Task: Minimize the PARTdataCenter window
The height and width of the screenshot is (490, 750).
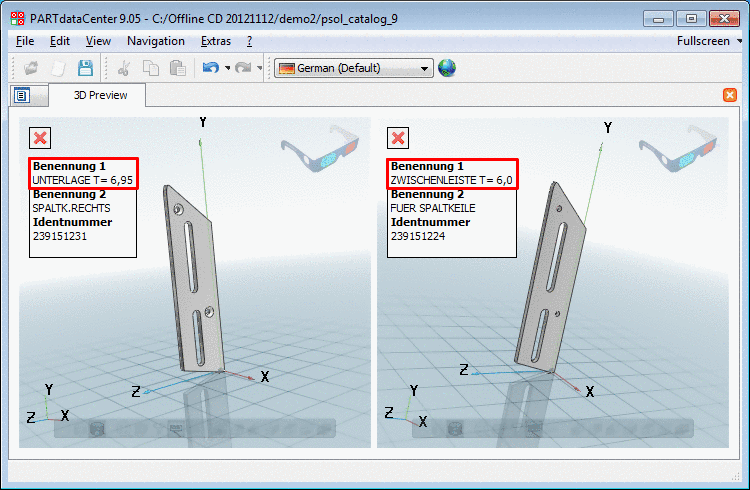Action: [x=658, y=19]
